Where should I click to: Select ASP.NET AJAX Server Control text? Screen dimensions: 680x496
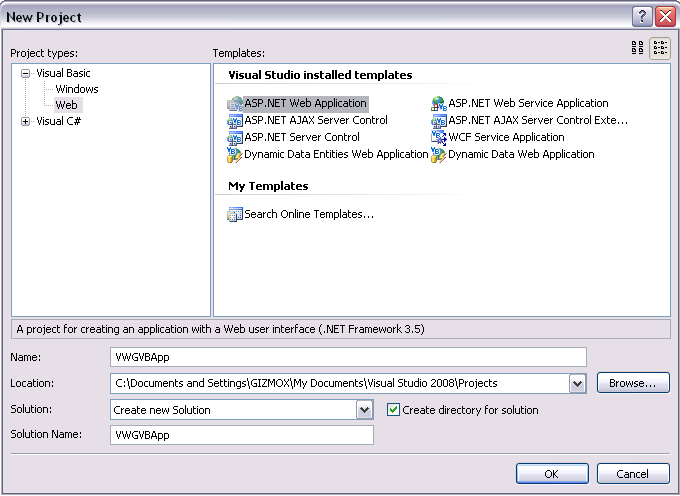coord(316,121)
